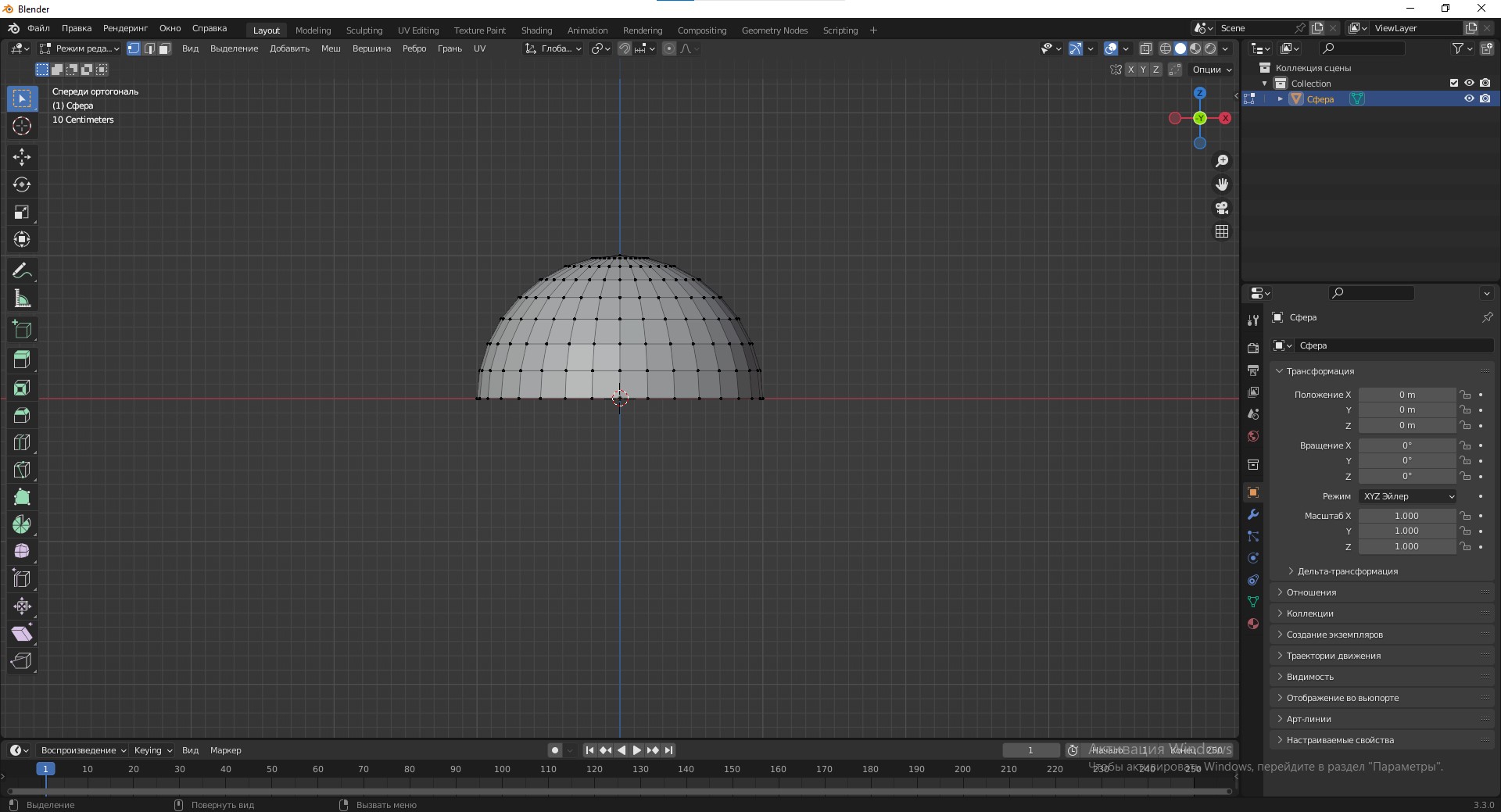Switch to the Modeling workspace tab
Screen dimensions: 1501x812
click(x=313, y=30)
